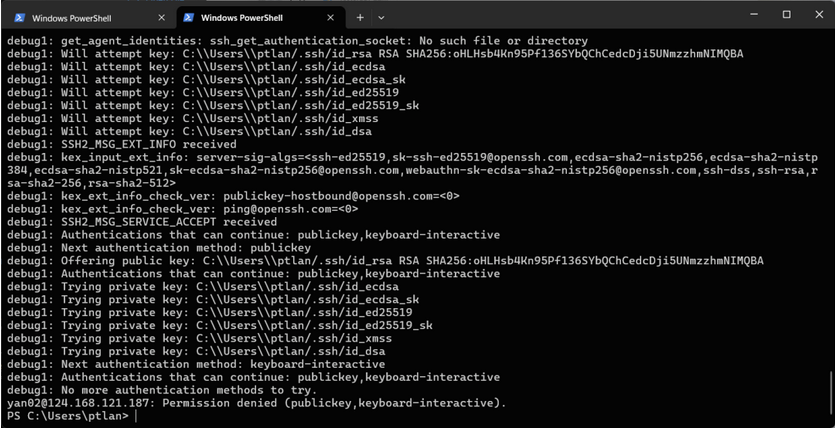The image size is (835, 429).
Task: Maximize the terminal window
Action: 786,14
